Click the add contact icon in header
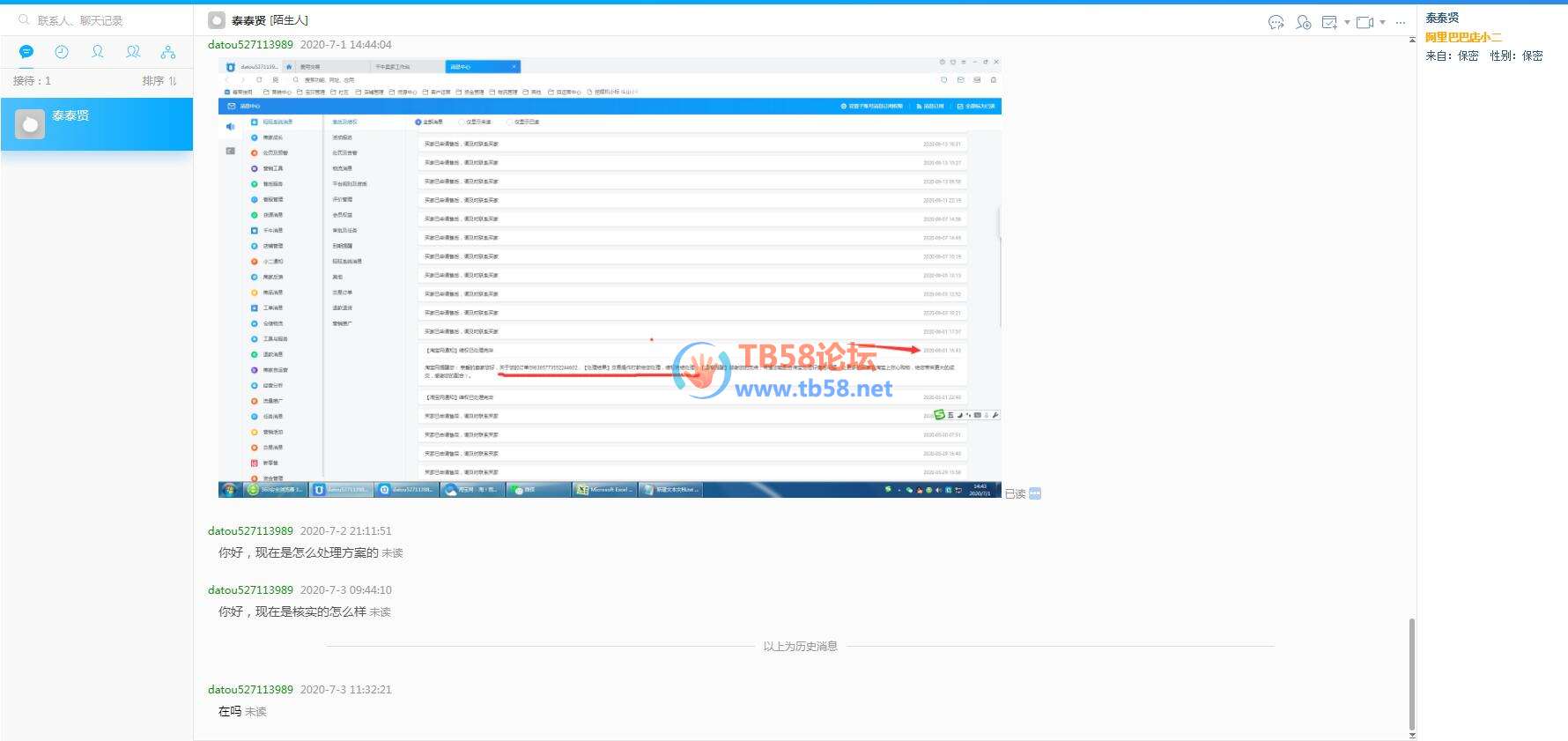 [1304, 22]
